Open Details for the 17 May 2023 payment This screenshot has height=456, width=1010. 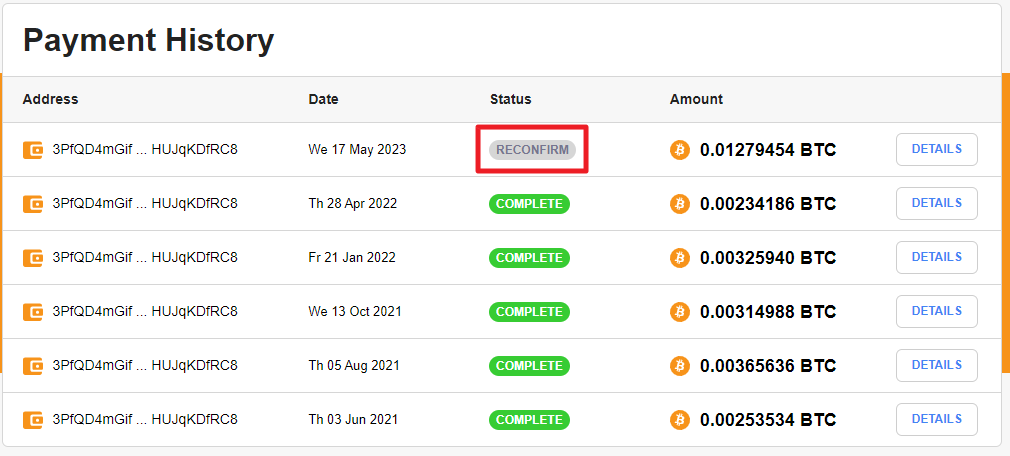936,149
